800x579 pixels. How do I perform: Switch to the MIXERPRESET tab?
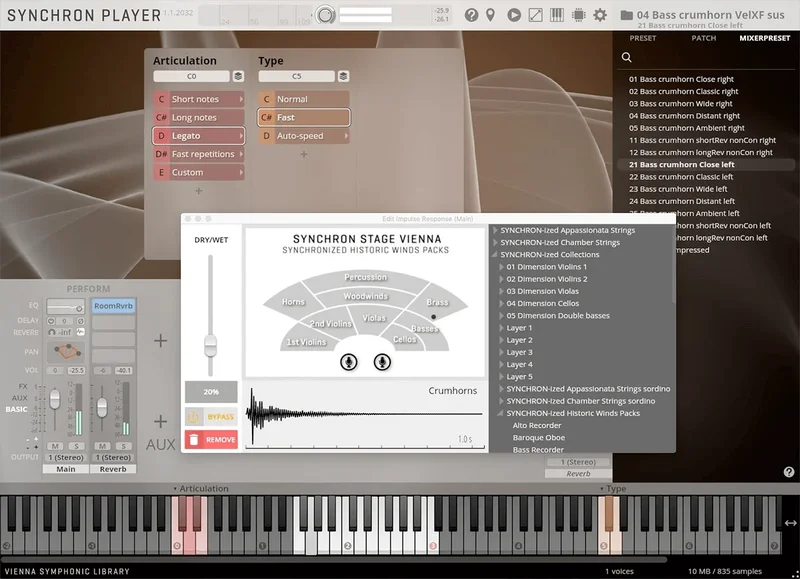(764, 38)
